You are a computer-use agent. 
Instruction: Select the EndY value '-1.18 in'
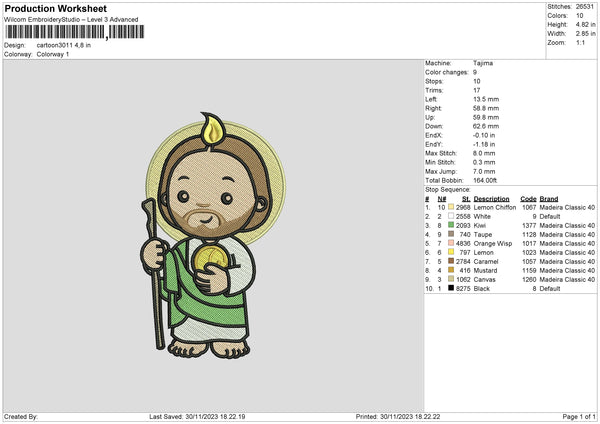484,144
